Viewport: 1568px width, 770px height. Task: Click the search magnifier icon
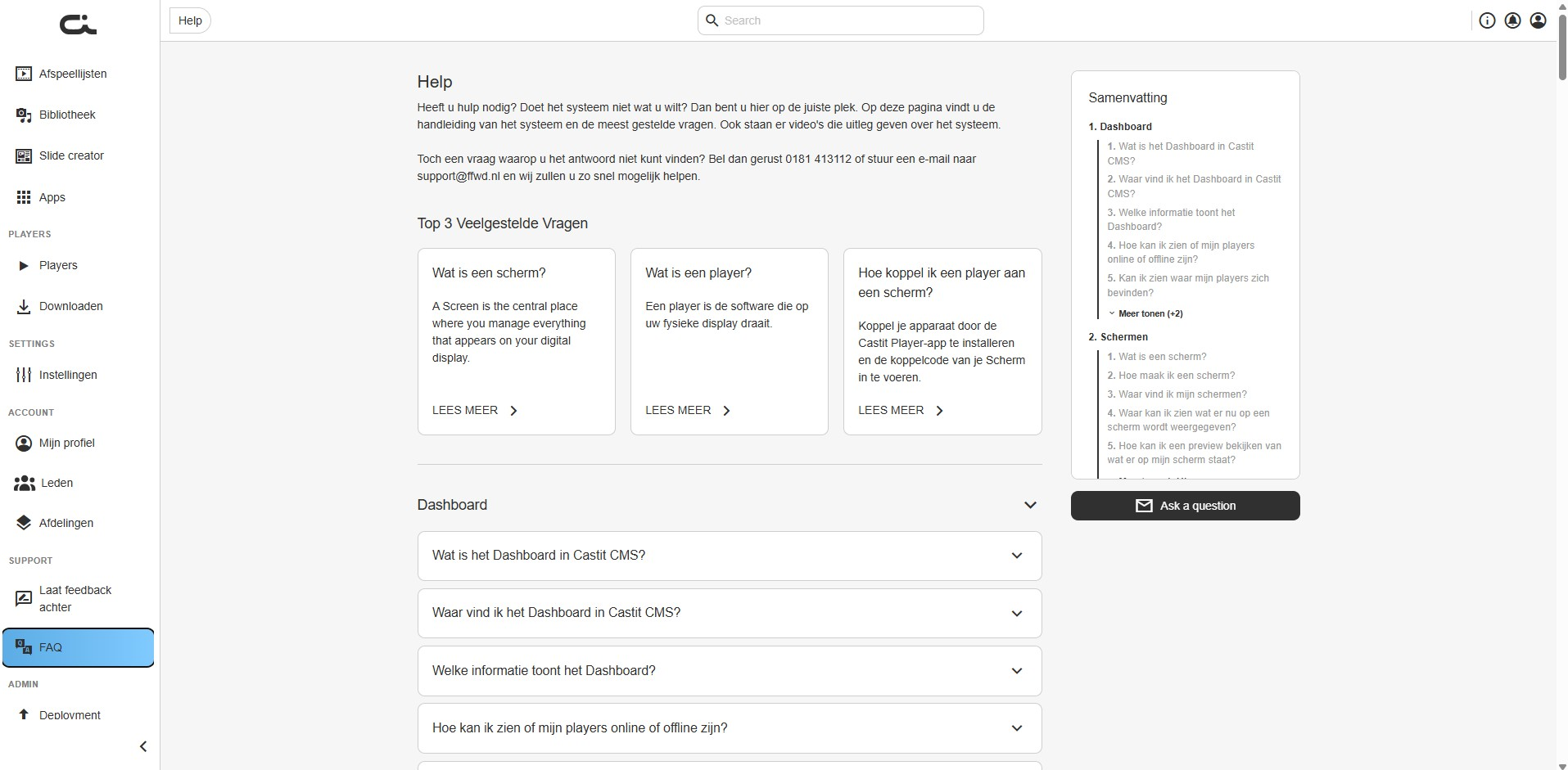pos(712,20)
